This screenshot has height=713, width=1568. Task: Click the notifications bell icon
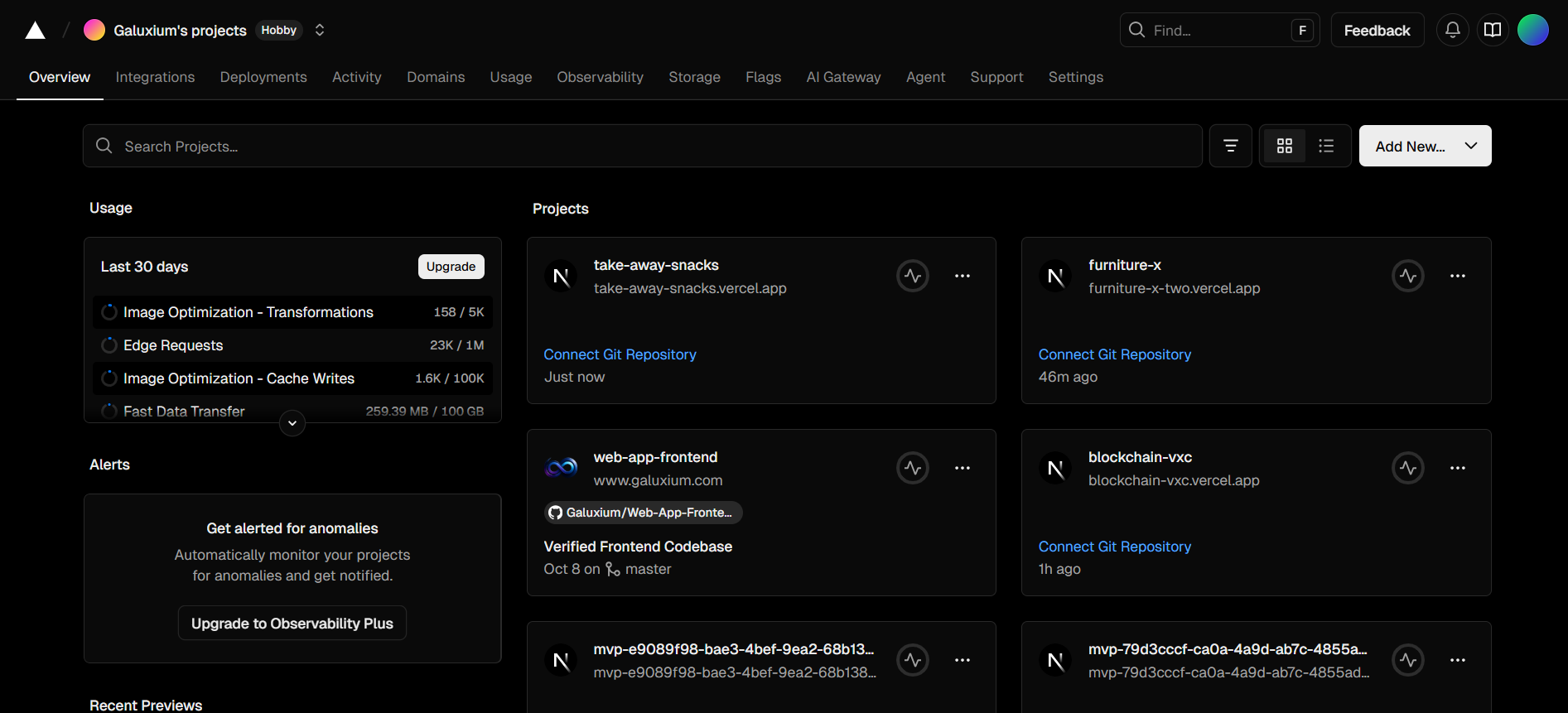coord(1452,30)
